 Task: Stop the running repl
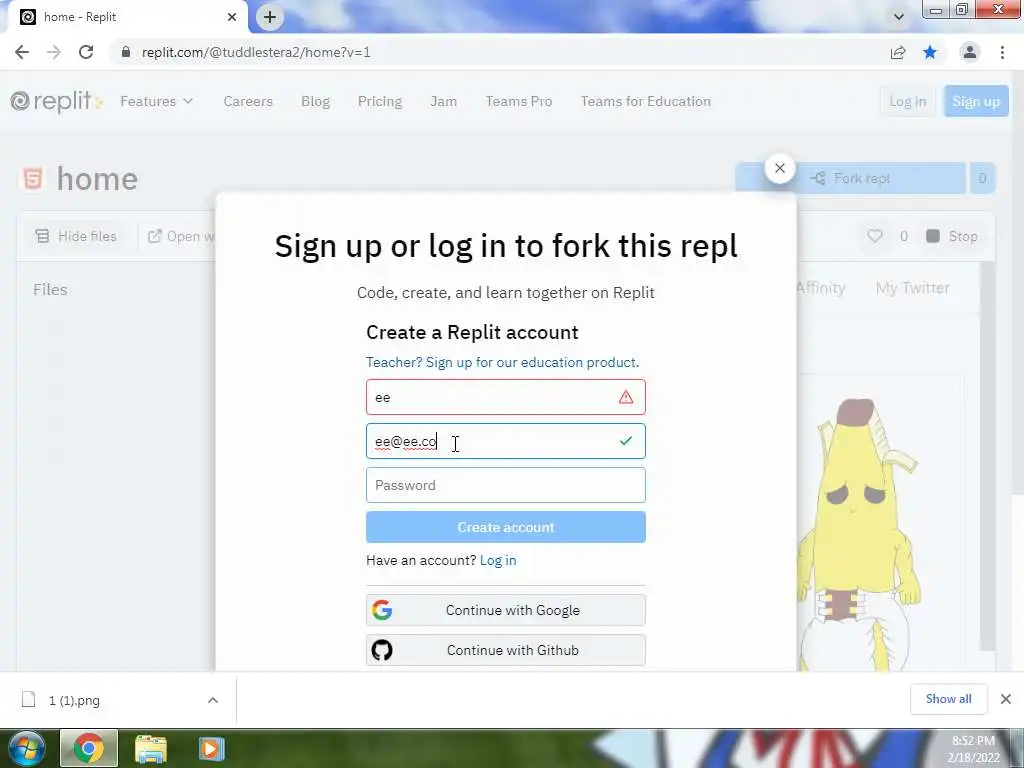click(952, 236)
